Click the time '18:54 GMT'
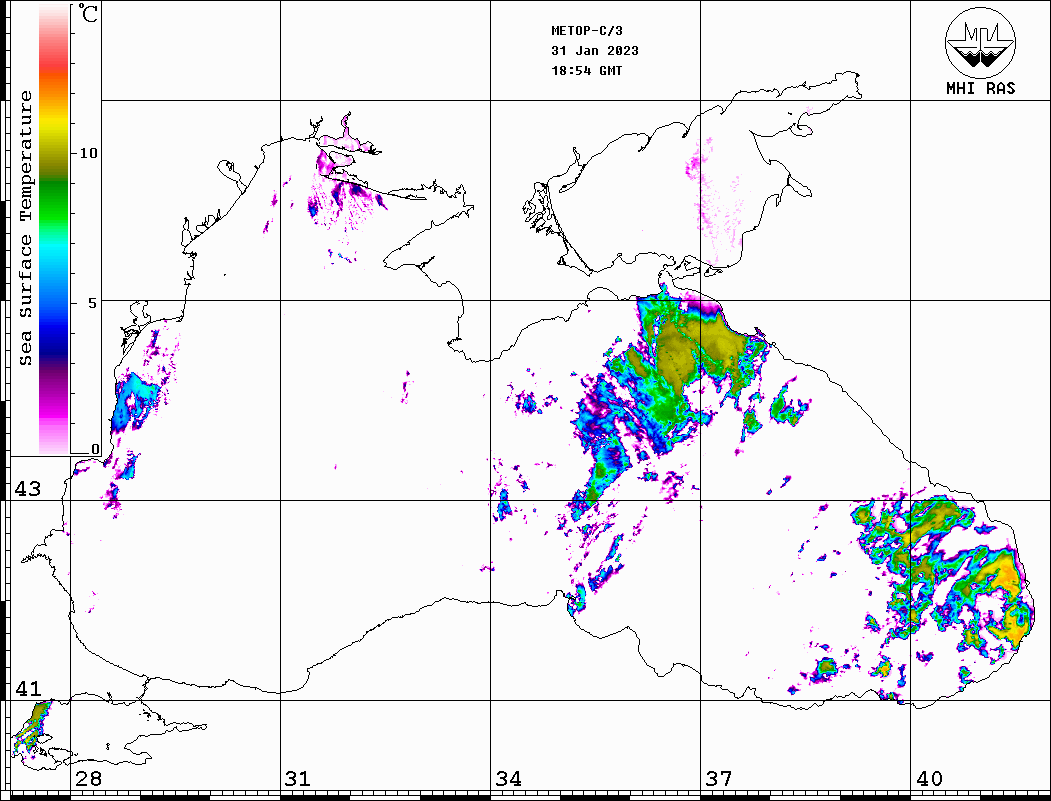Viewport: 1051px width, 801px height. tap(586, 71)
